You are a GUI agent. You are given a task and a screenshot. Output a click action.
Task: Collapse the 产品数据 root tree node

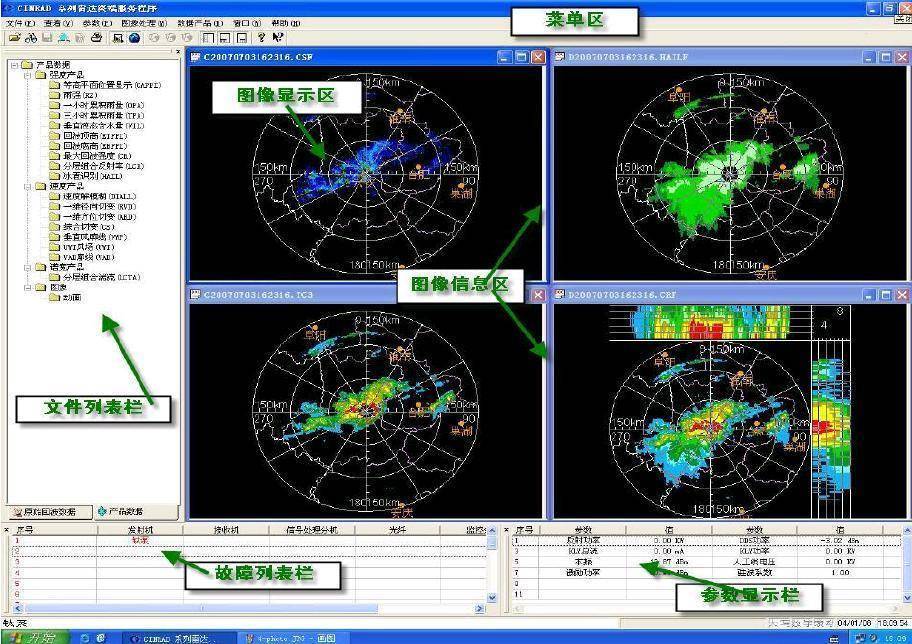pos(13,65)
